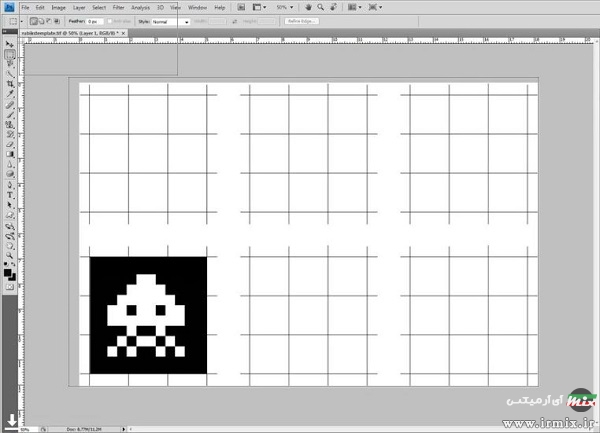The height and width of the screenshot is (433, 600).
Task: Toggle Quick Mask mode
Action: click(10, 287)
